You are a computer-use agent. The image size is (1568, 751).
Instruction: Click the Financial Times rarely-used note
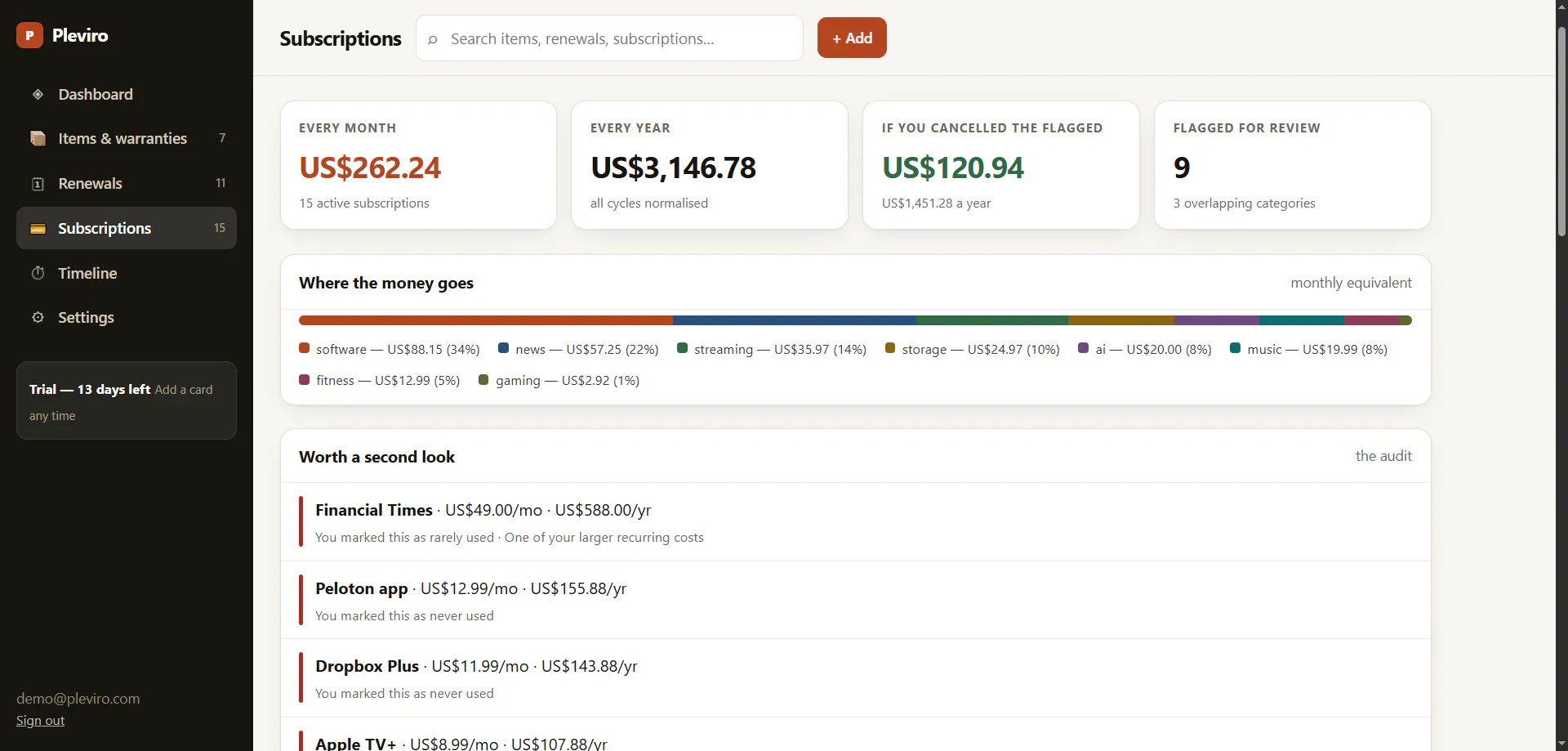pos(510,537)
